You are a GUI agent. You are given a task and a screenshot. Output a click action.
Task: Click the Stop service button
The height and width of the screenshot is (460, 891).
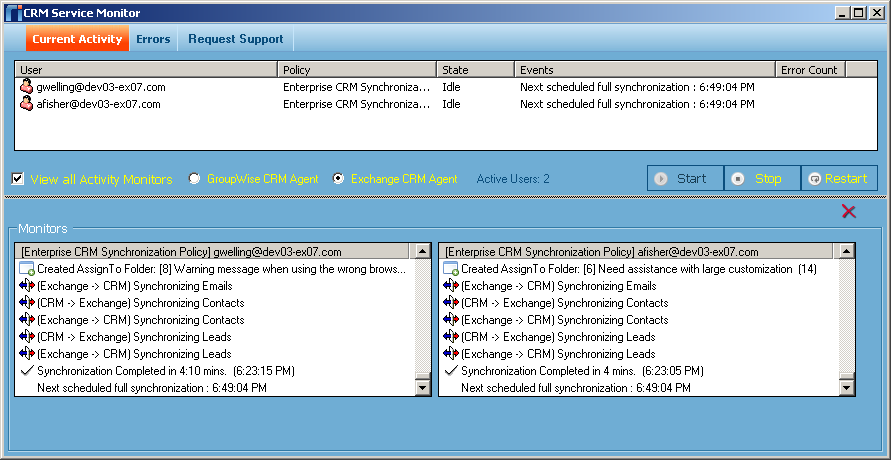pyautogui.click(x=762, y=178)
